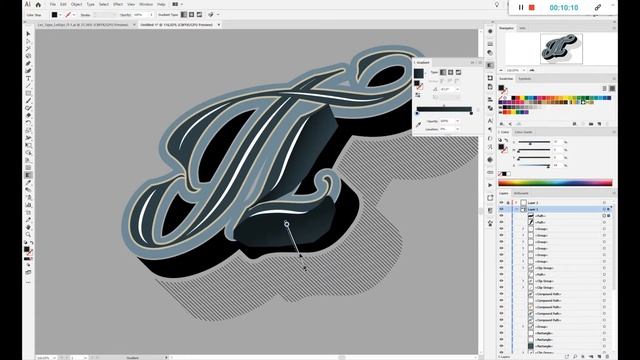The width and height of the screenshot is (640, 360).
Task: Switch to the Color Guide tab
Action: pos(523,132)
